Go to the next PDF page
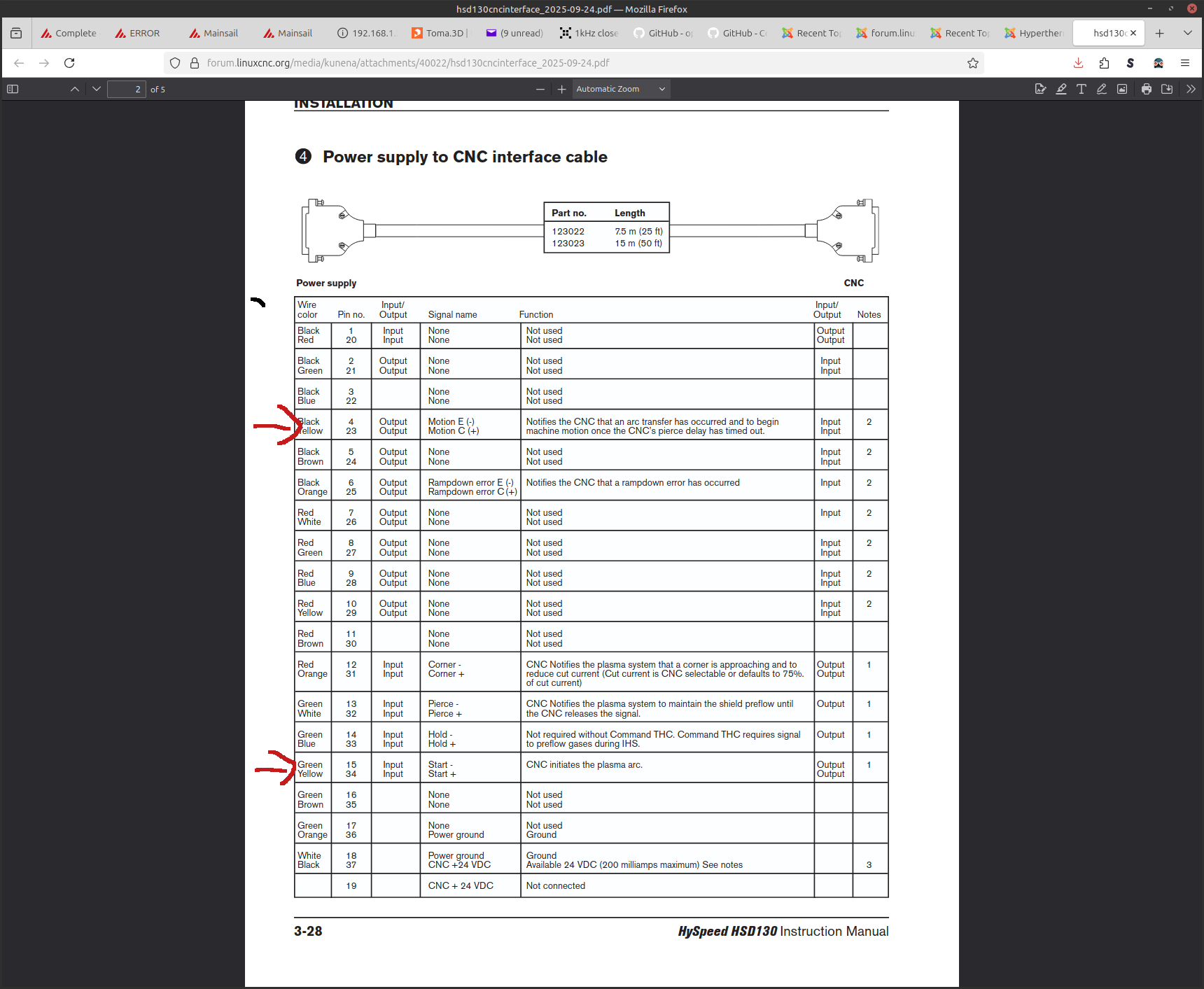 [97, 89]
